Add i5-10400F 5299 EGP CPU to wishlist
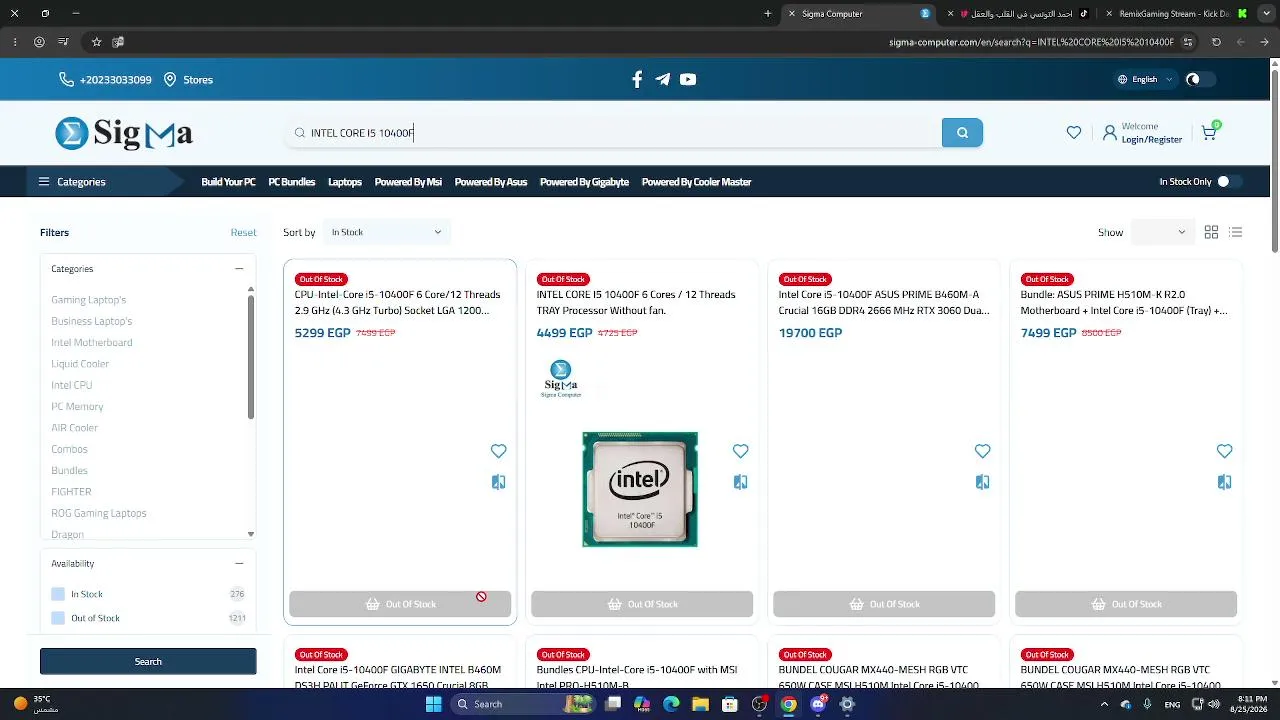This screenshot has height=720, width=1280. pos(499,451)
